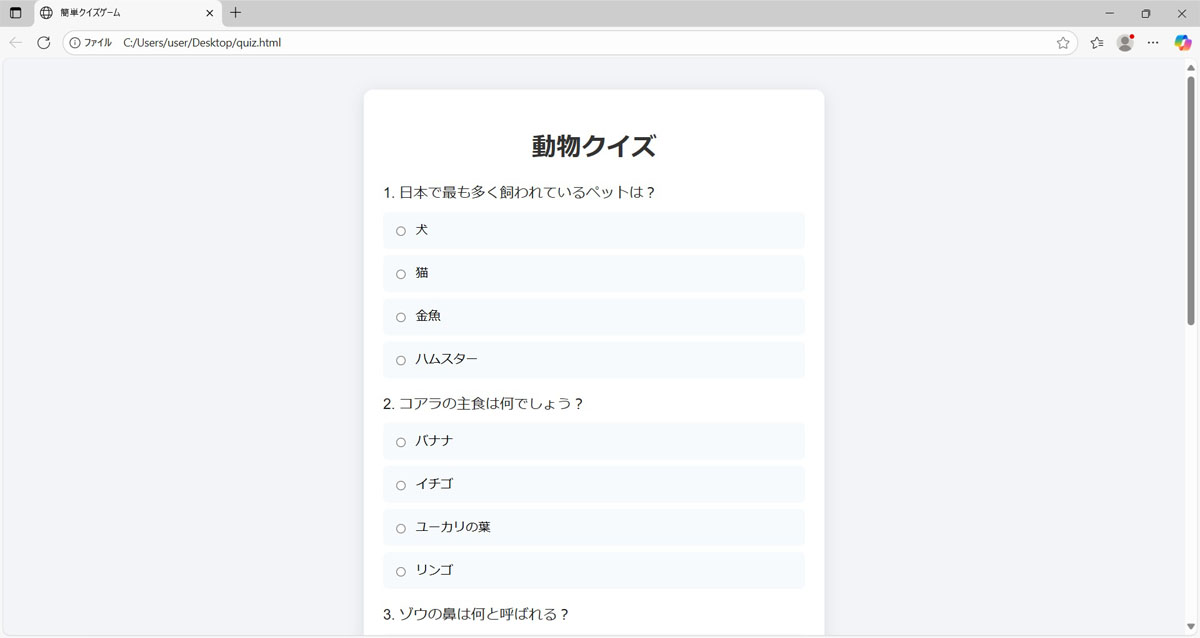Open the favorites list icon
Image resolution: width=1200 pixels, height=638 pixels.
pyautogui.click(x=1097, y=43)
